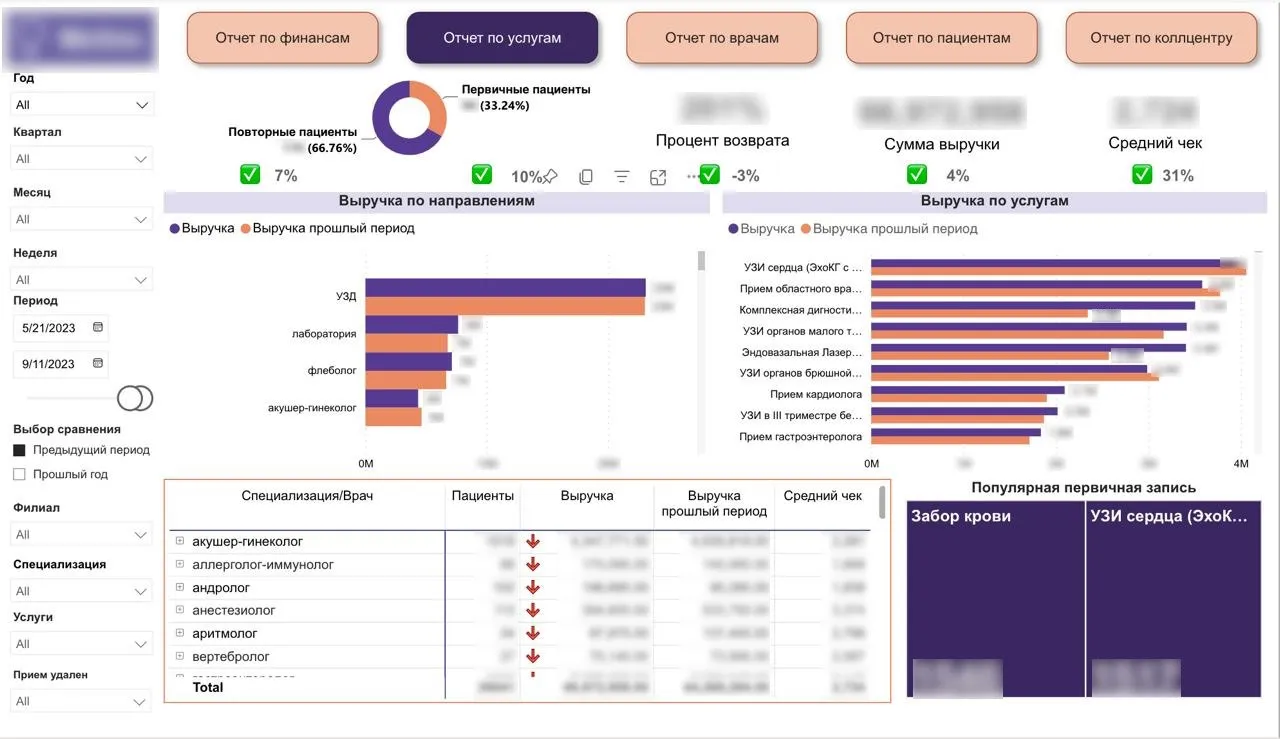Open calendar picker for 5/21/2023 start date
This screenshot has height=739, width=1280.
[97, 327]
